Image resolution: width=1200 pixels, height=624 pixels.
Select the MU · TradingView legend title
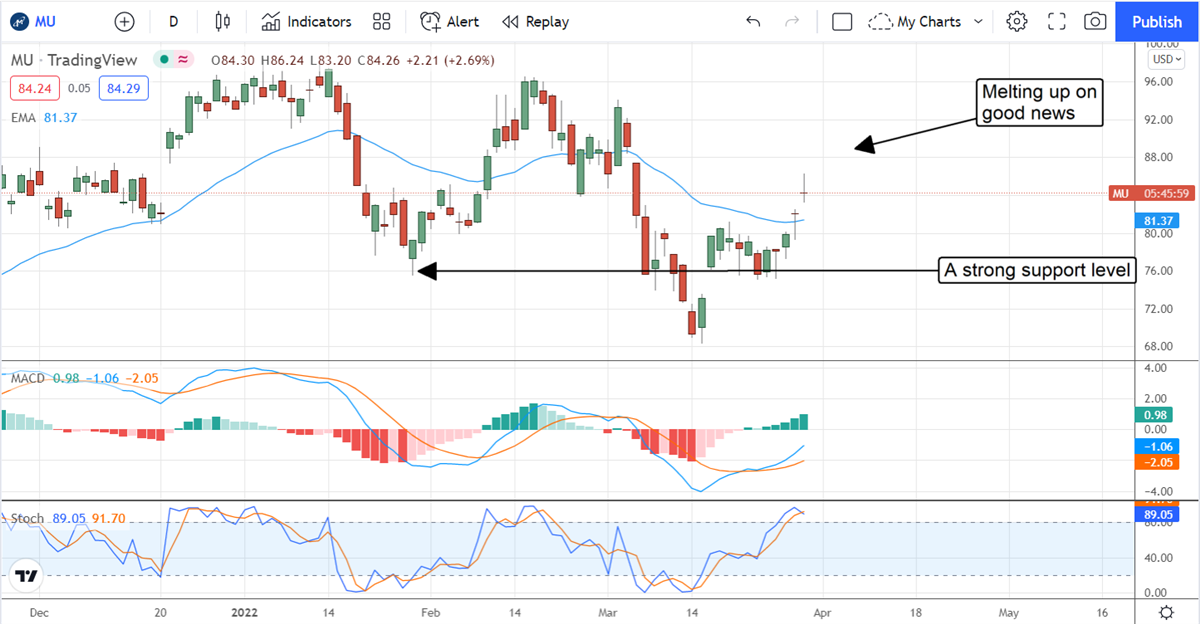pyautogui.click(x=76, y=60)
